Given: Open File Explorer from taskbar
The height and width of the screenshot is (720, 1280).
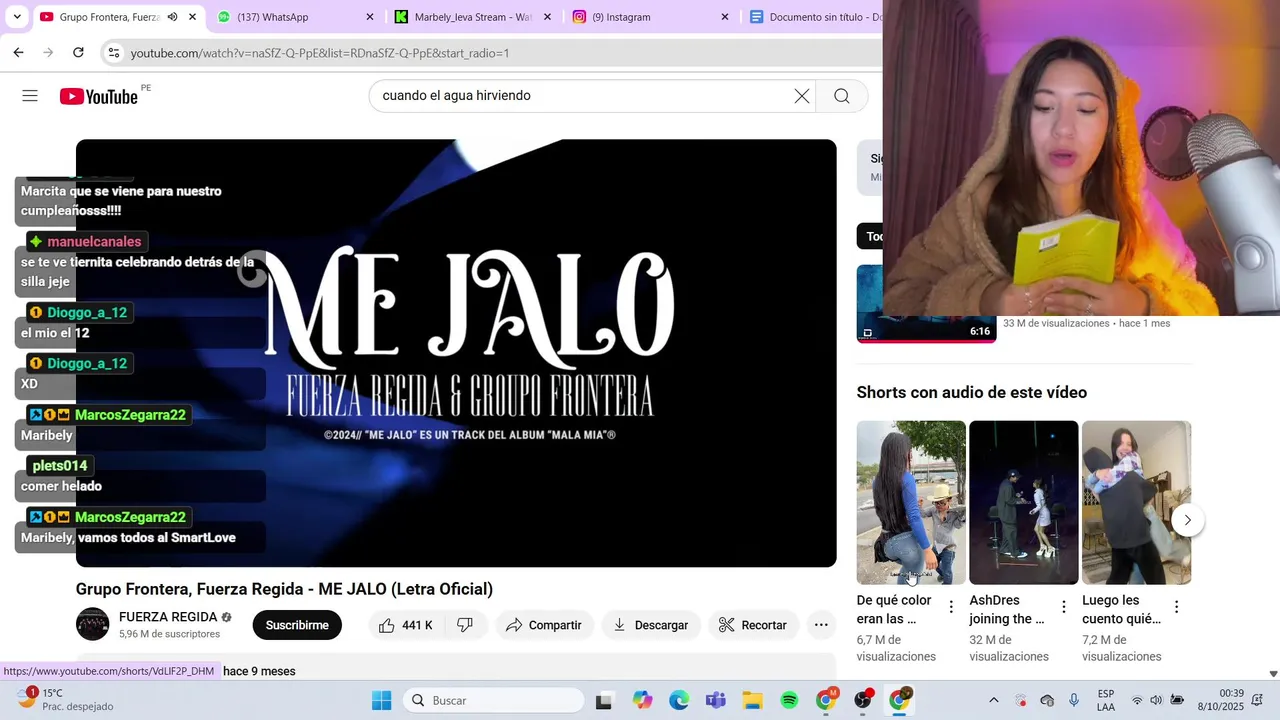Looking at the screenshot, I should [x=752, y=700].
